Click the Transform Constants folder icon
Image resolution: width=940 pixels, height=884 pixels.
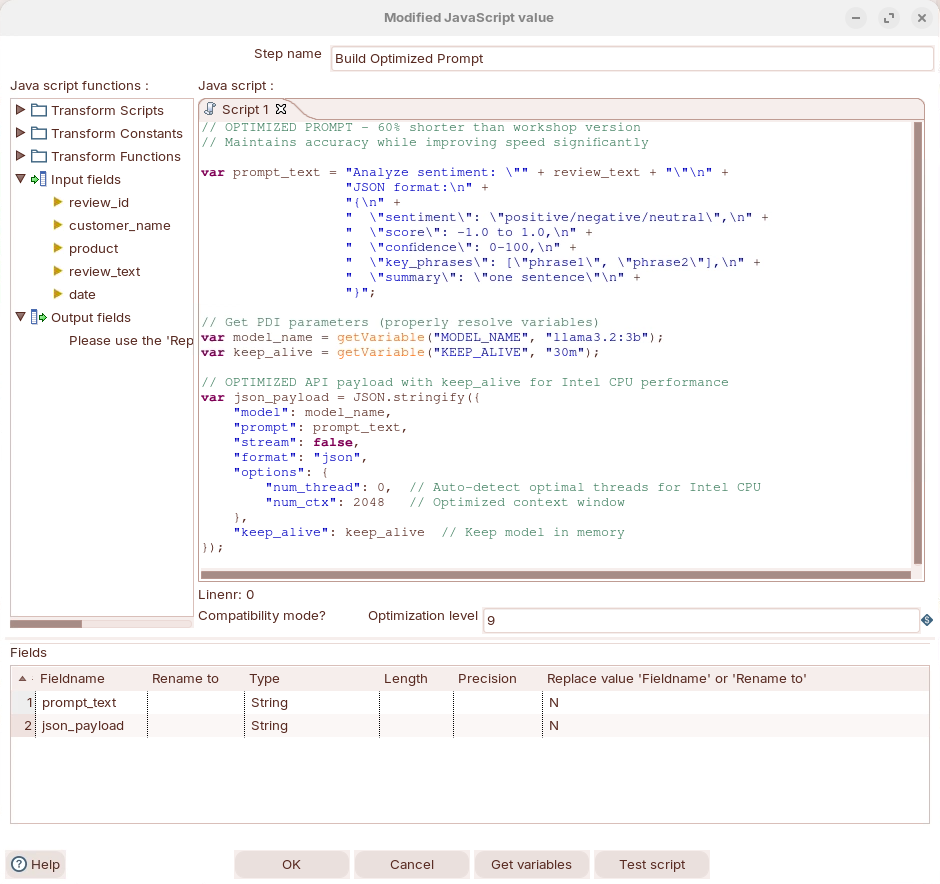(x=39, y=133)
